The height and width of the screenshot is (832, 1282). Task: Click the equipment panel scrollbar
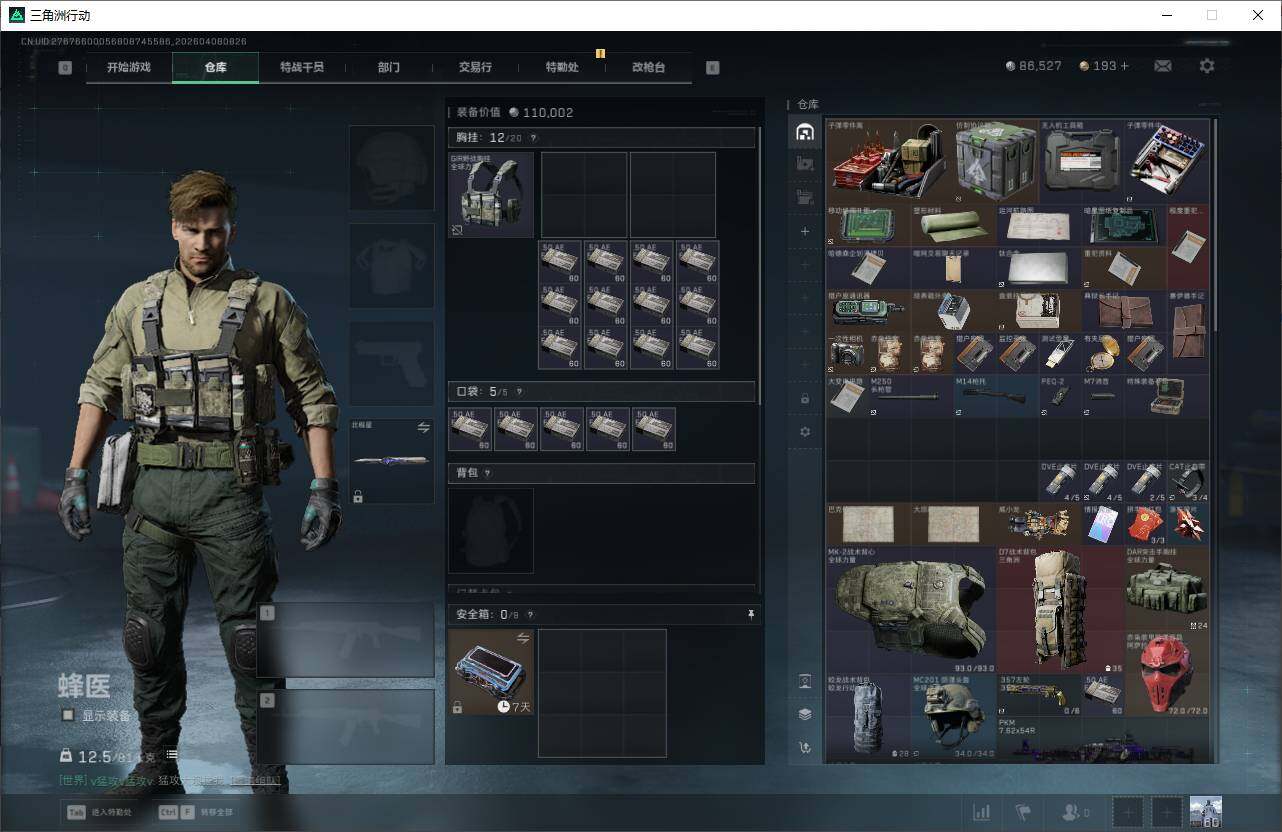761,265
